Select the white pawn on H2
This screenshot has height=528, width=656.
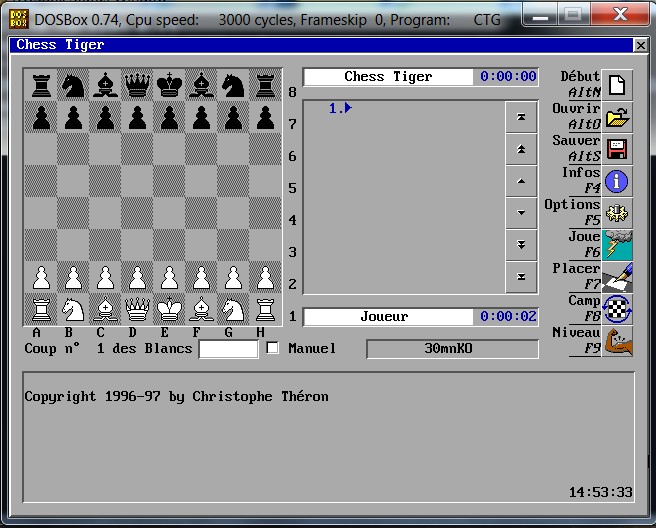tap(265, 277)
